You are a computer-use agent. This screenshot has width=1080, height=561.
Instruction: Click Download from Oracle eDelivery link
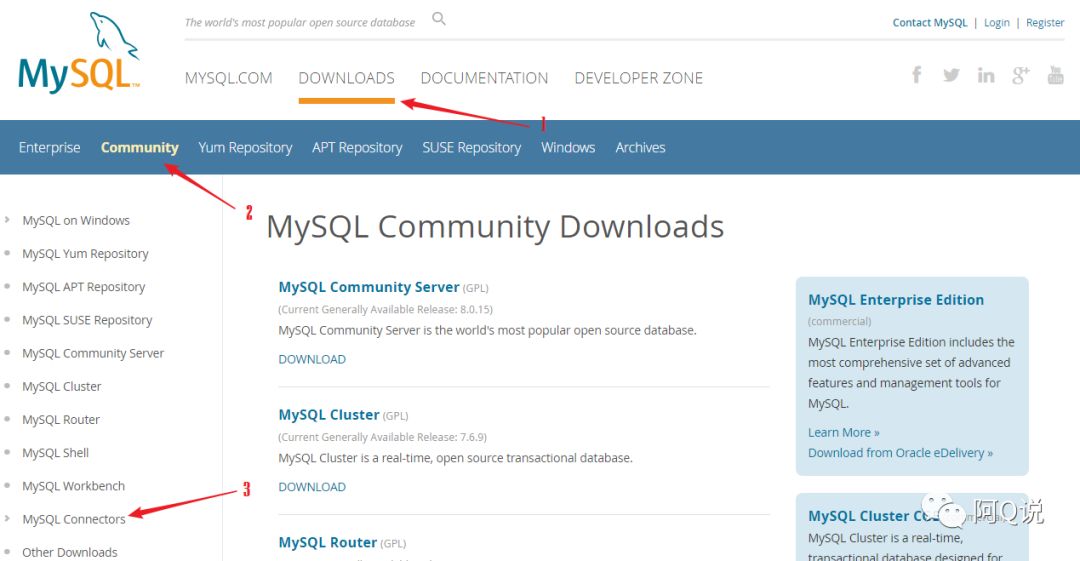900,453
